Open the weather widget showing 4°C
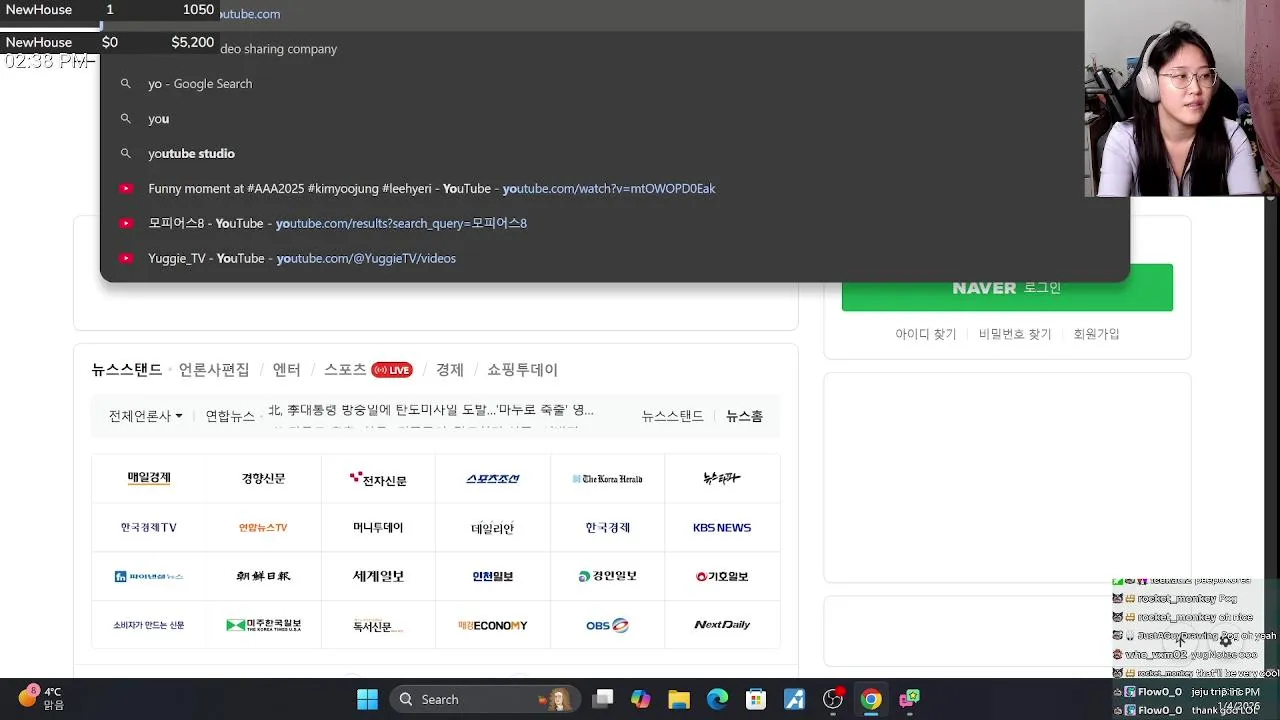Viewport: 1280px width, 720px height. point(40,698)
